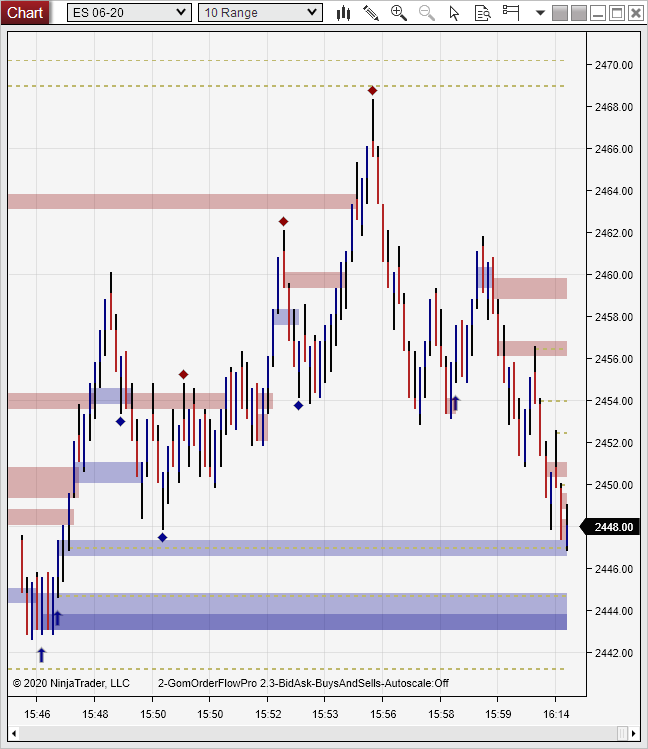Viewport: 648px width, 749px height.
Task: Select the blue up arrow near 2442
Action: [x=42, y=655]
